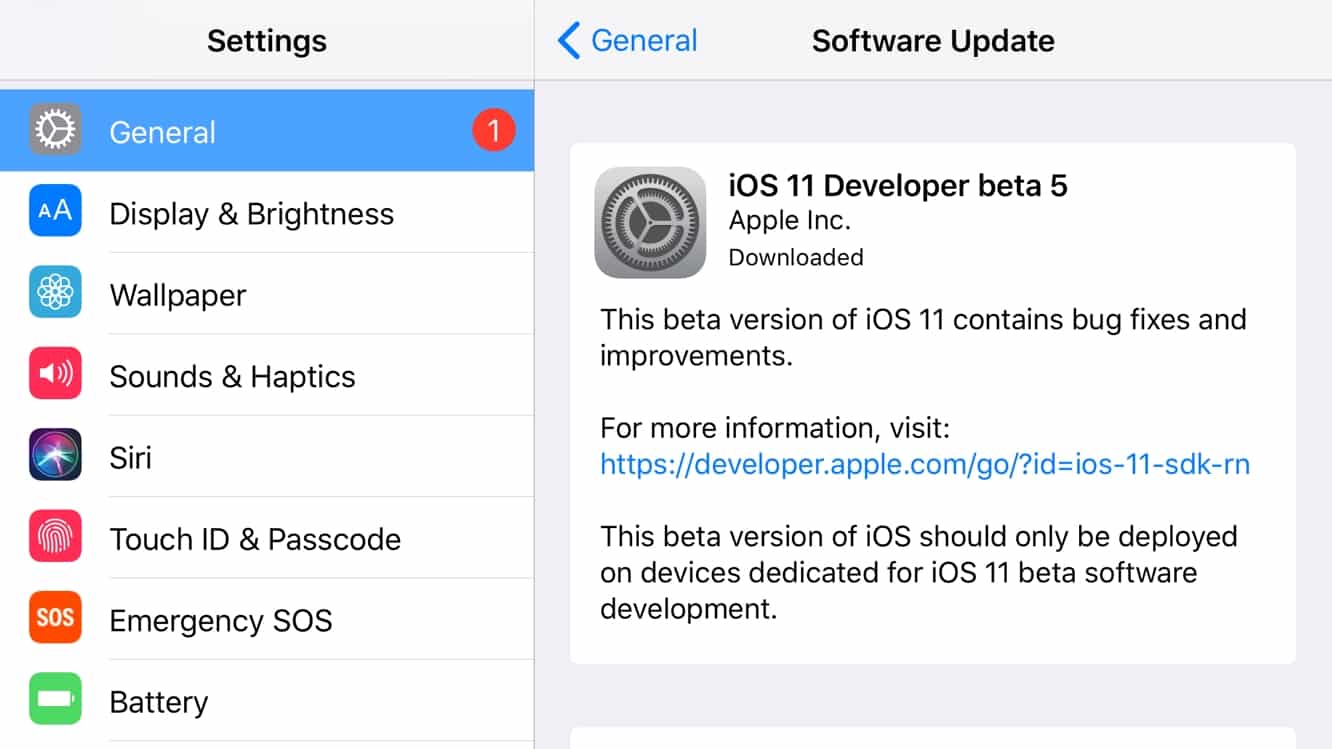
Task: Tap the iOS 11 Developer beta 5 title
Action: tap(898, 186)
